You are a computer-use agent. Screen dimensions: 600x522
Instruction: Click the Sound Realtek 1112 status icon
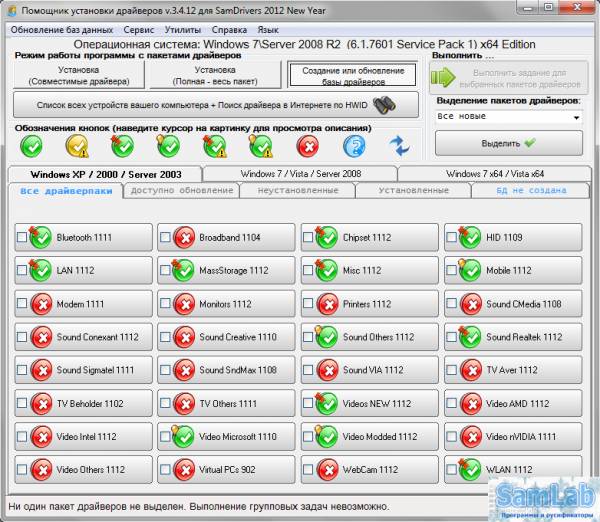coord(470,337)
